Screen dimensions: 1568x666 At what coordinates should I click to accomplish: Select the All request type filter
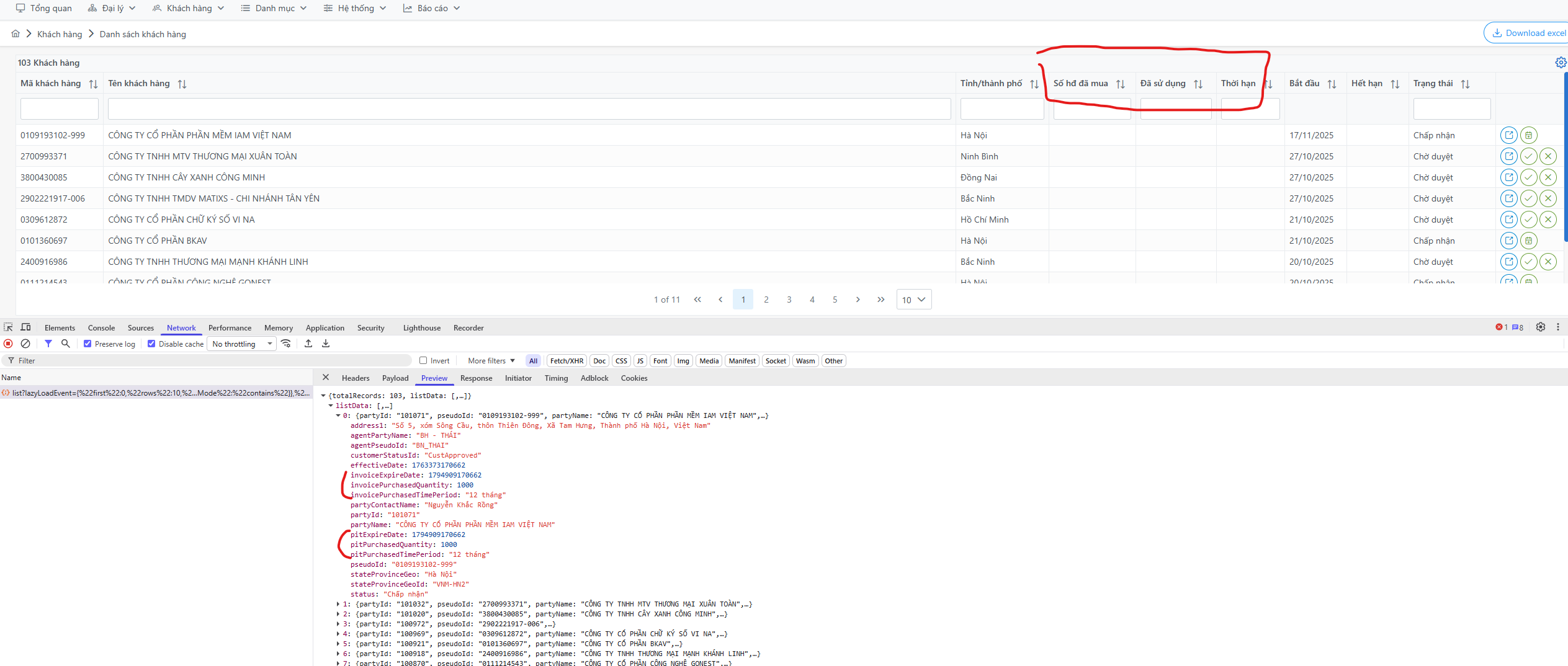pyautogui.click(x=533, y=361)
